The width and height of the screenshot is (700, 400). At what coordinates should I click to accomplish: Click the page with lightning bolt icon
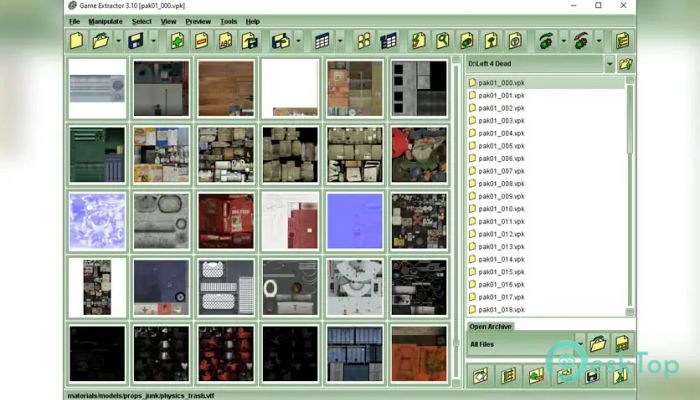click(418, 41)
